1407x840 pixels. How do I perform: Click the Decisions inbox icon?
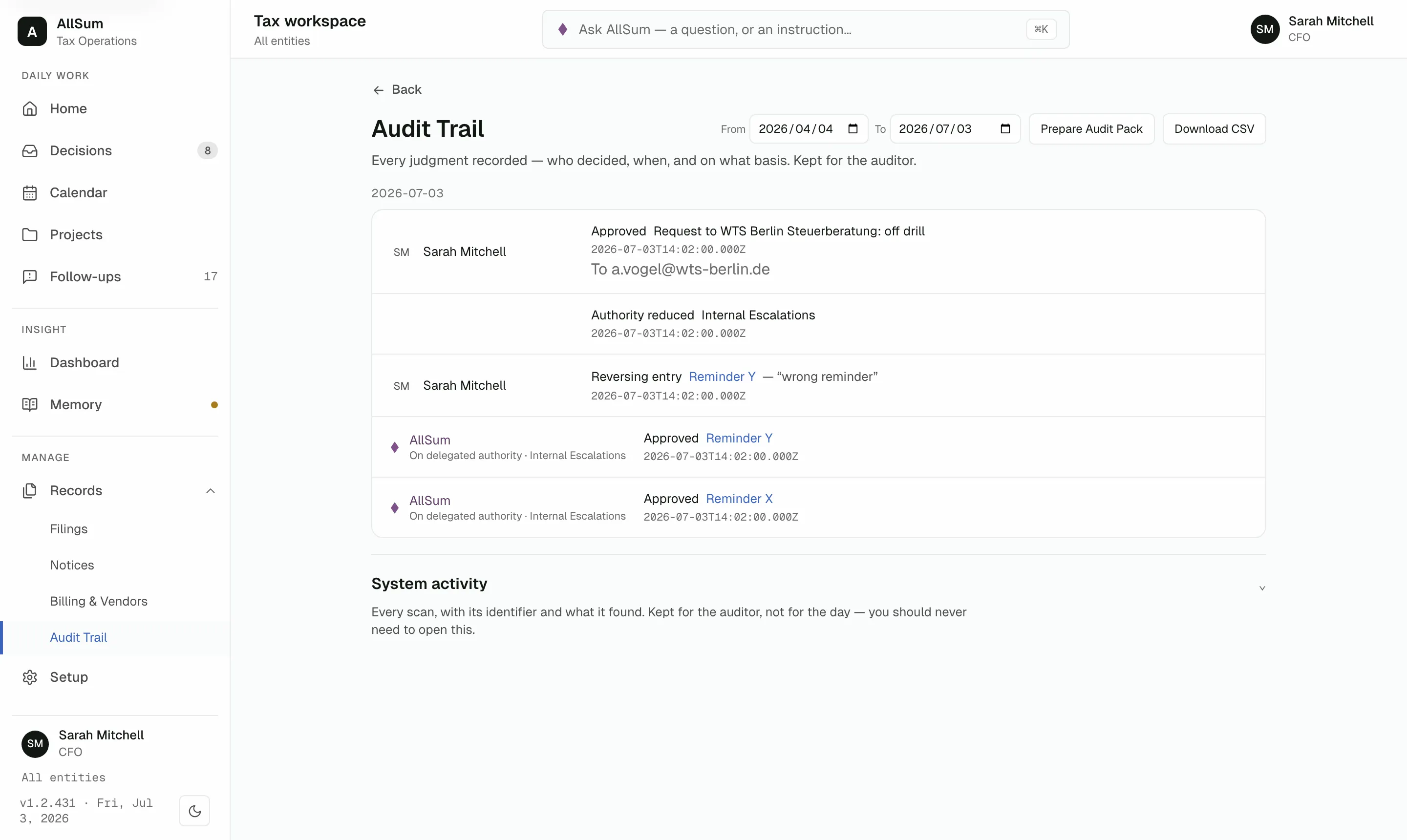click(x=29, y=150)
